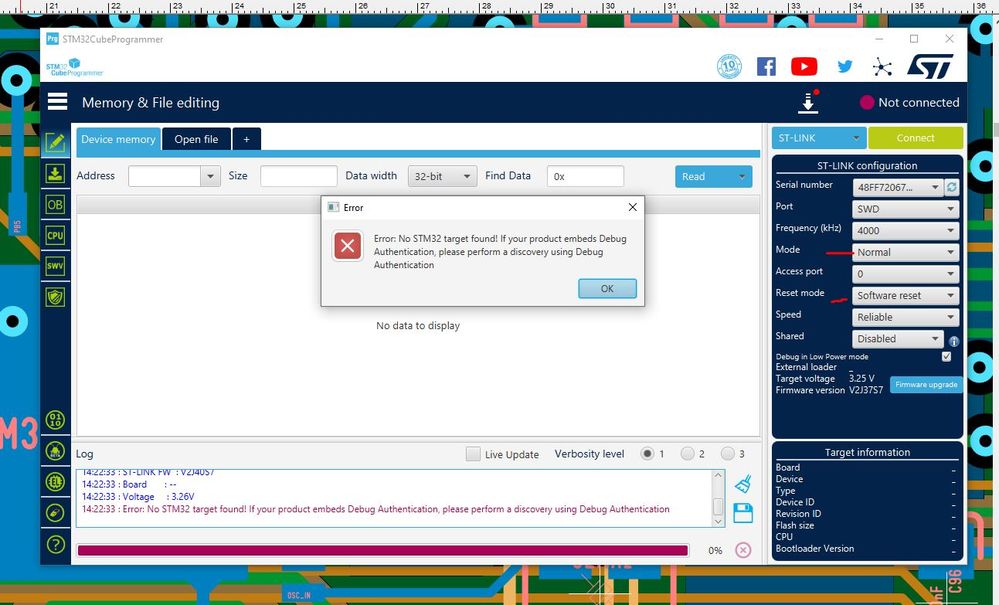Select verbosity level 2
This screenshot has height=605, width=999.
687,453
